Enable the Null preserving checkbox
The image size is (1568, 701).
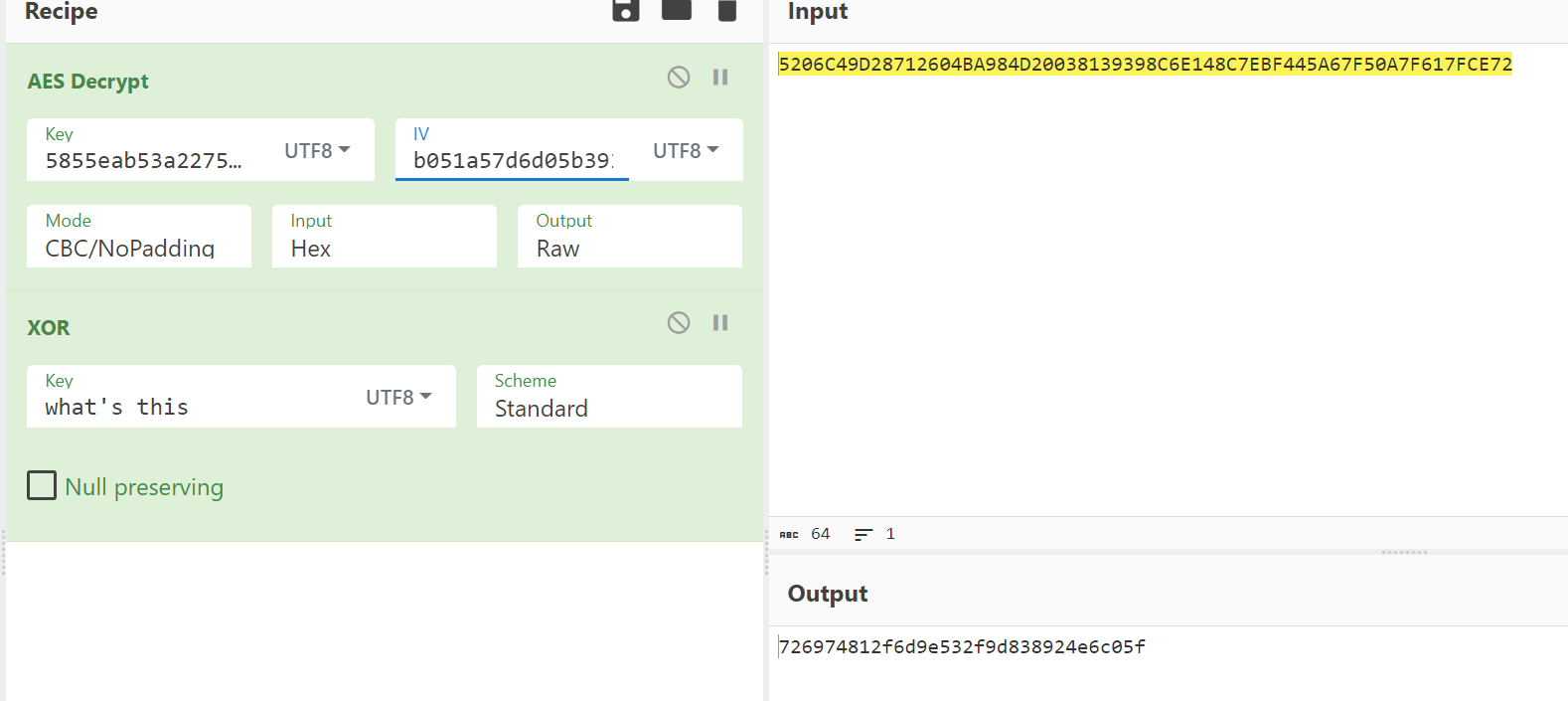coord(42,486)
